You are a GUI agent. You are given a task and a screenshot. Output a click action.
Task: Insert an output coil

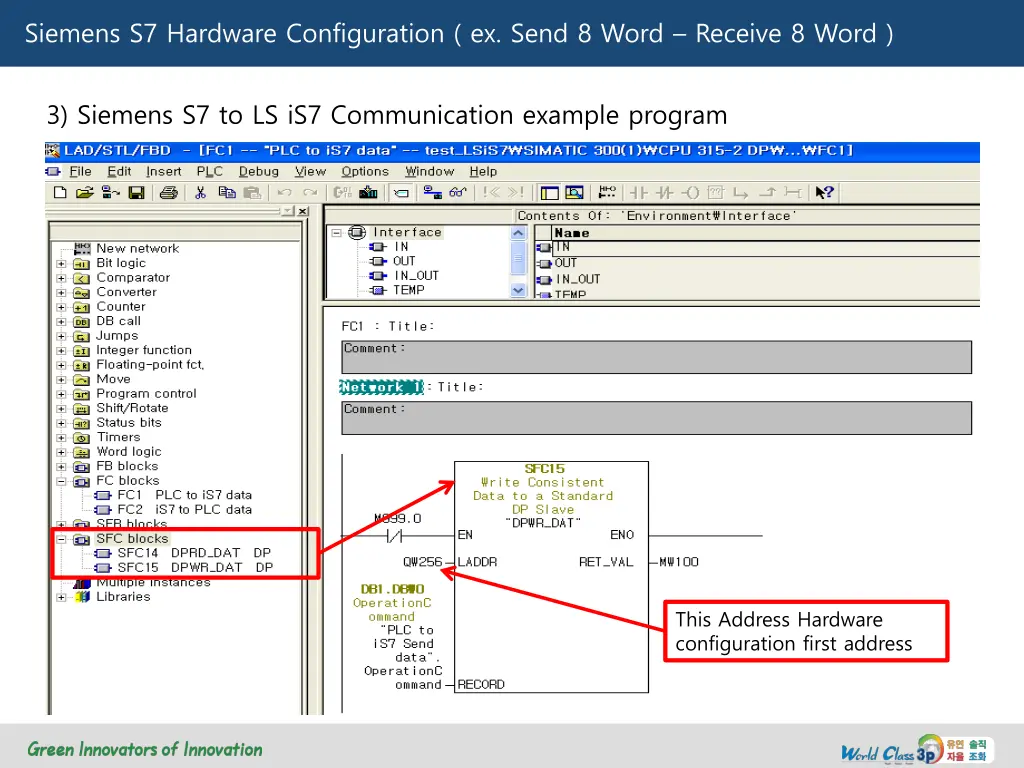coord(690,193)
